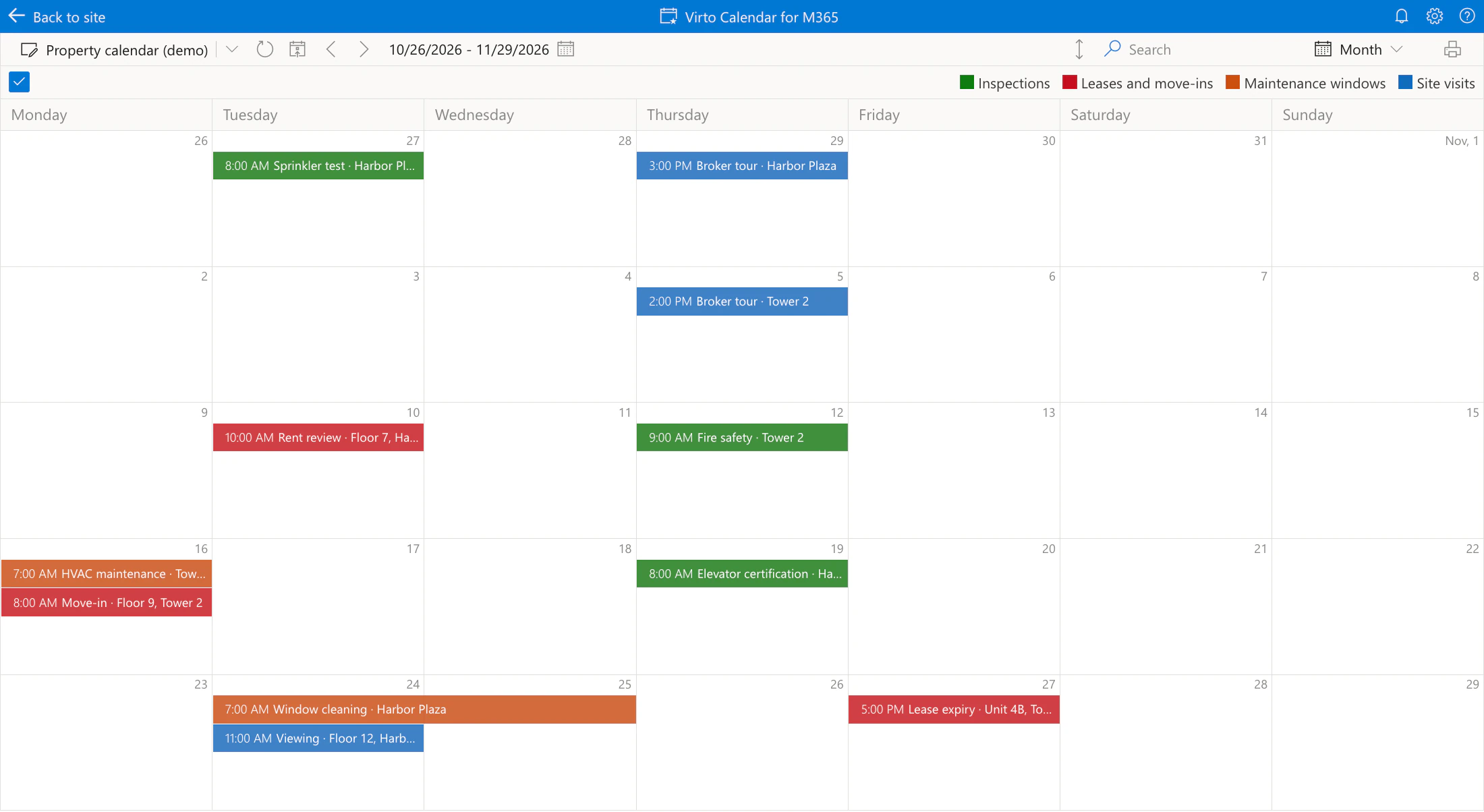The width and height of the screenshot is (1484, 812).
Task: Click the search magnifier icon
Action: (x=1112, y=49)
